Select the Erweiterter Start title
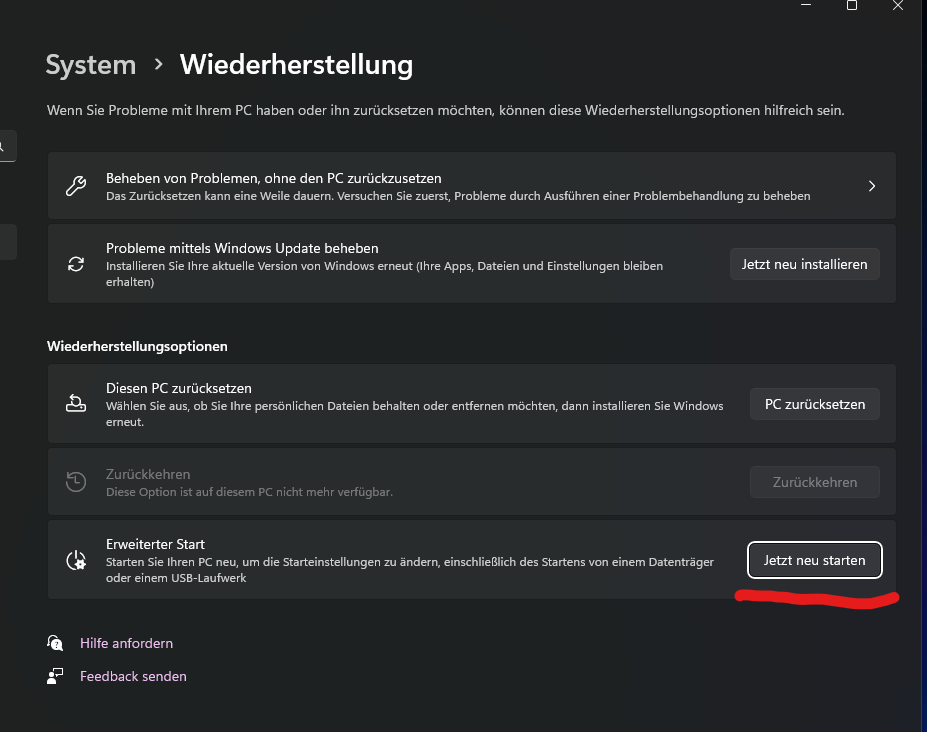 click(x=155, y=544)
